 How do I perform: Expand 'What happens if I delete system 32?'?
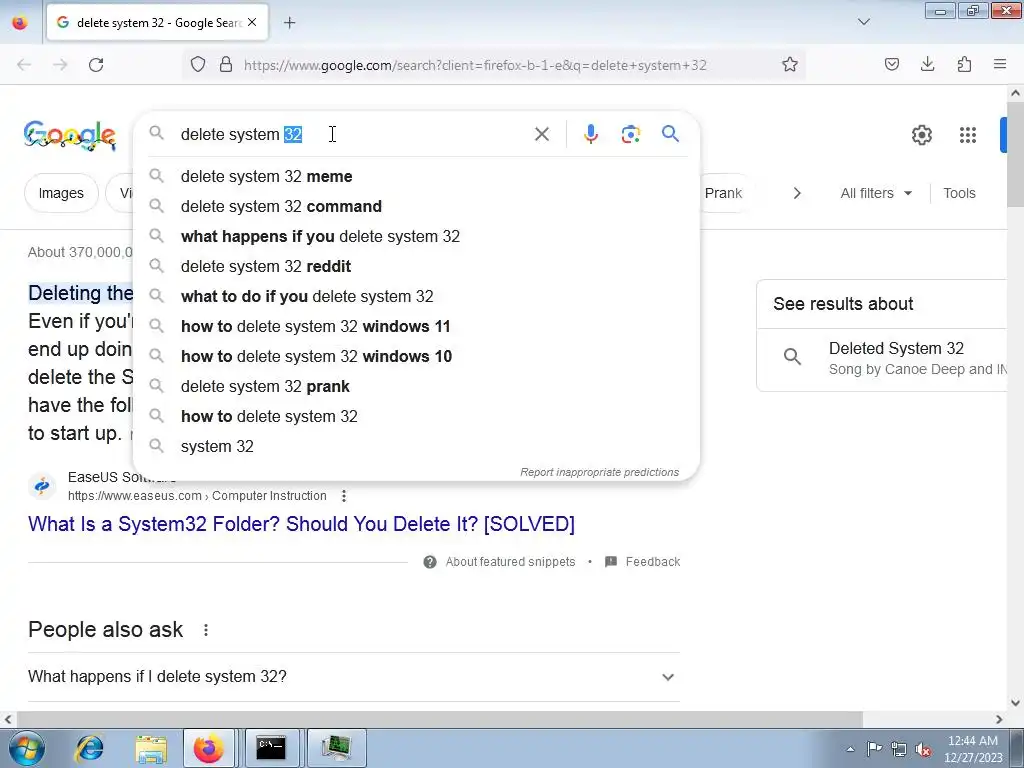354,677
